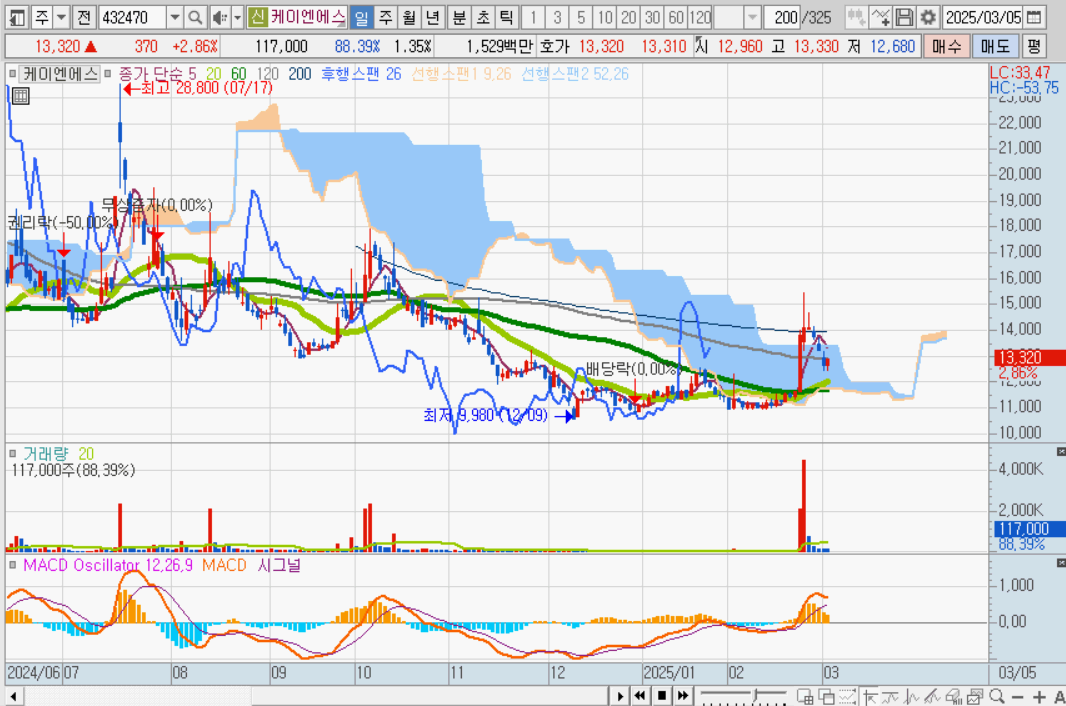Click the speaker sound icon
Image resolution: width=1066 pixels, height=706 pixels.
pyautogui.click(x=220, y=17)
